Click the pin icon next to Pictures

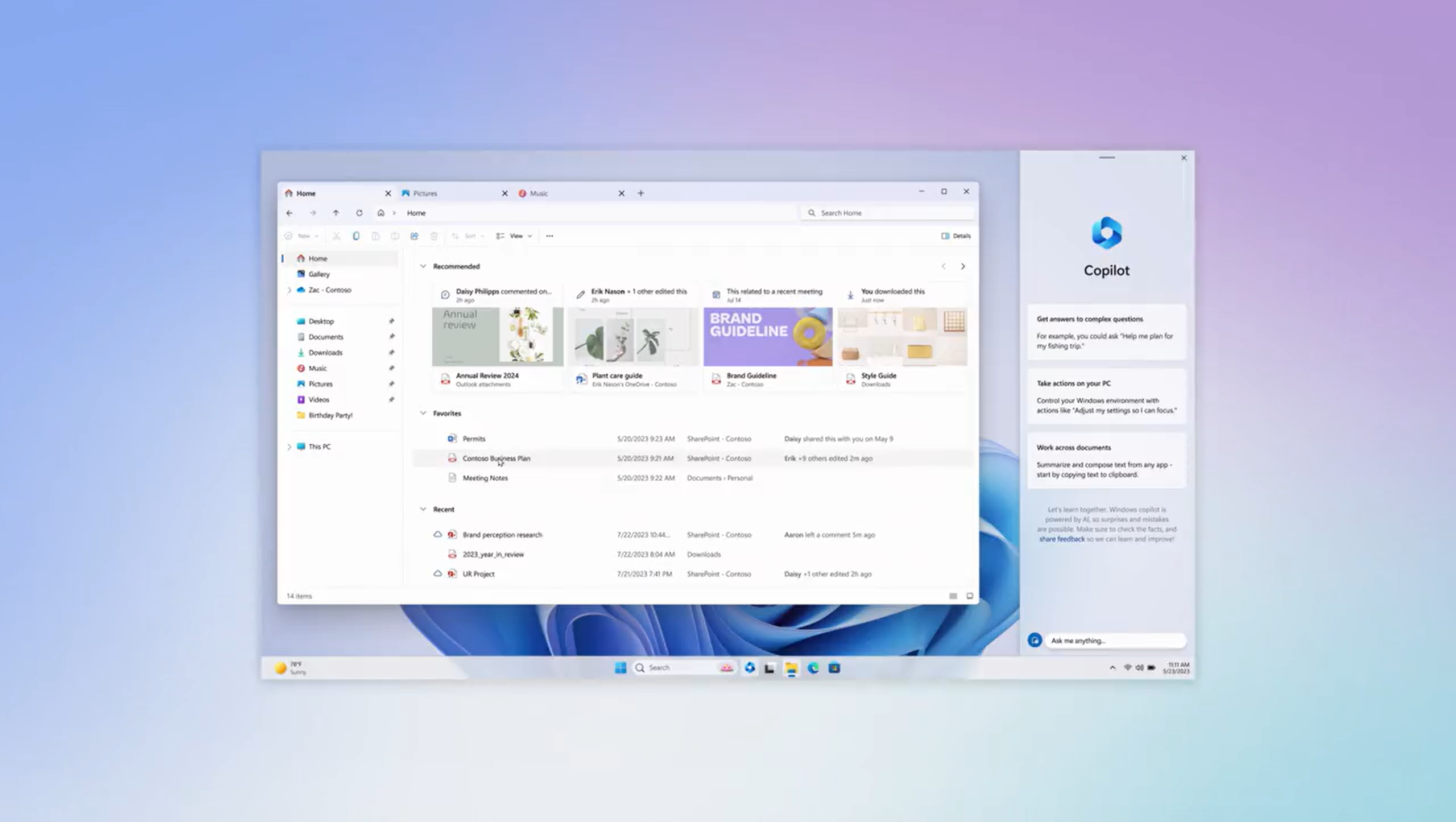click(x=391, y=384)
